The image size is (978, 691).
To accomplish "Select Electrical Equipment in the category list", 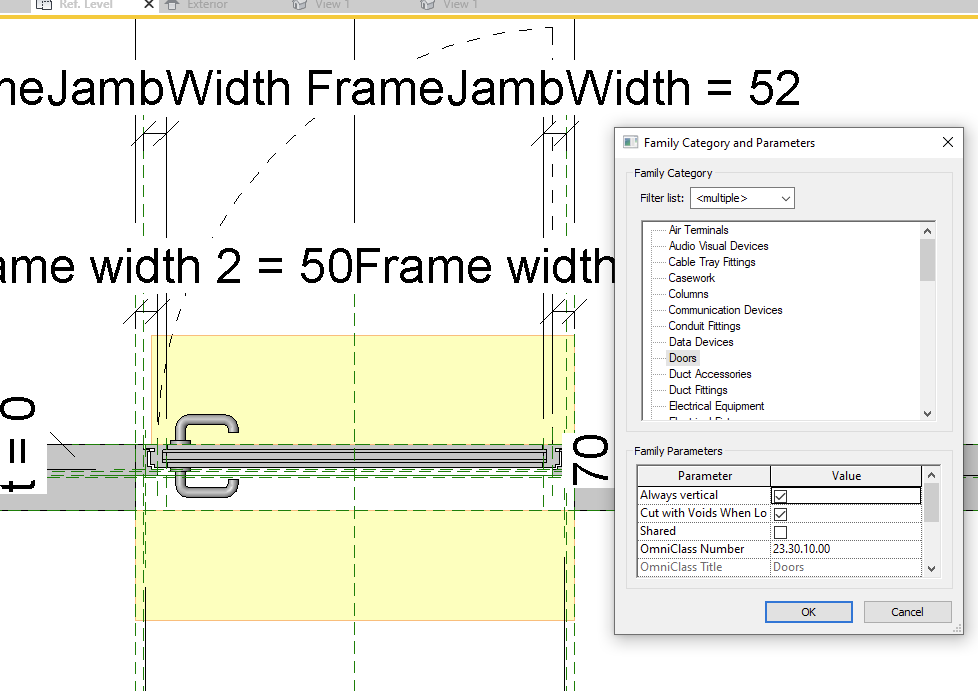I will pos(717,405).
